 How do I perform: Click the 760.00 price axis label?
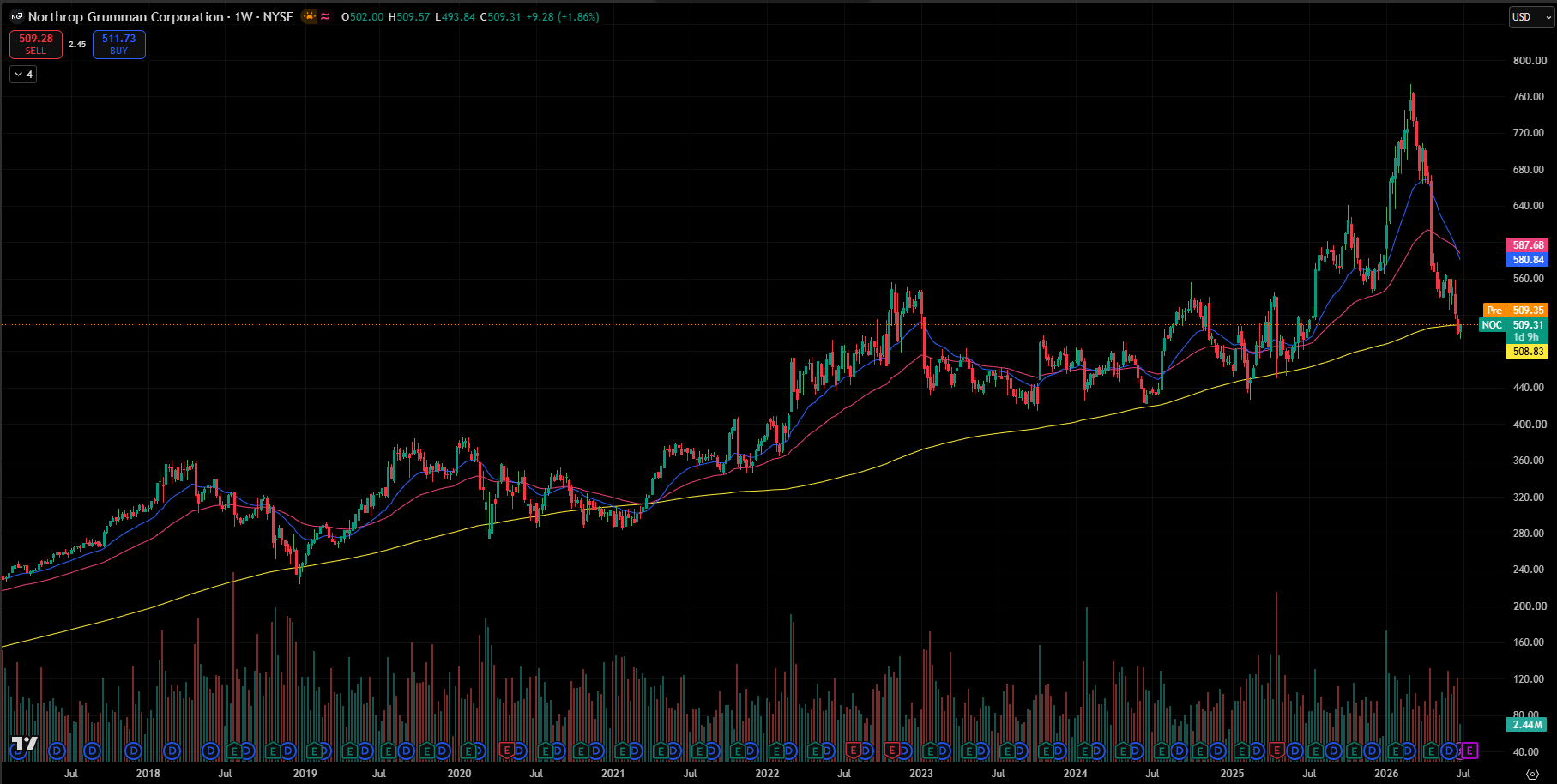[x=1530, y=97]
